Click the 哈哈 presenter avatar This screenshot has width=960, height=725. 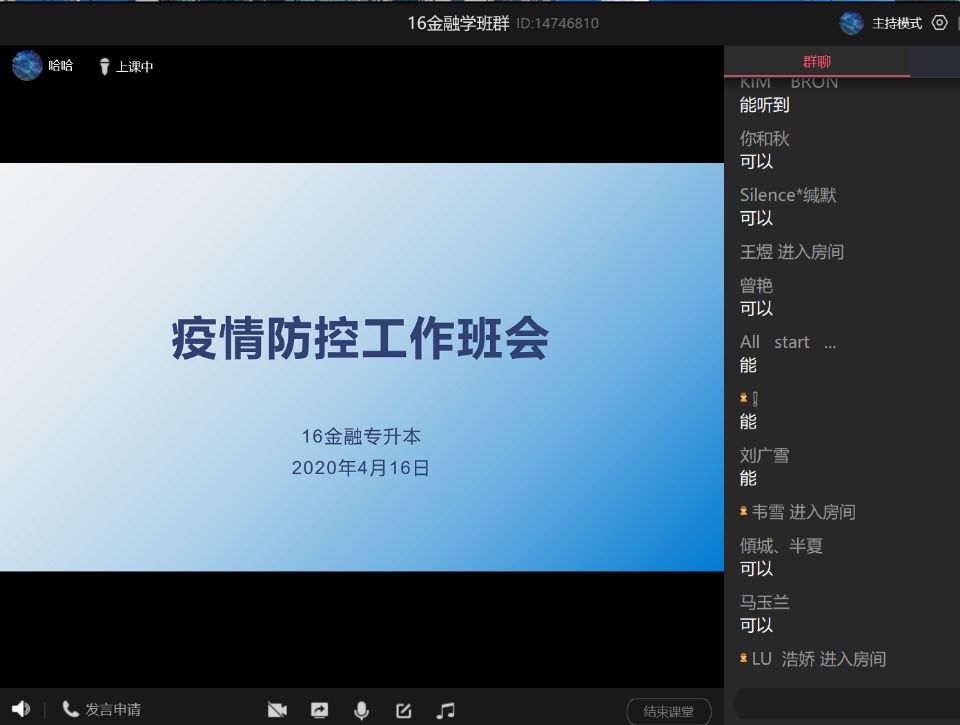(27, 66)
